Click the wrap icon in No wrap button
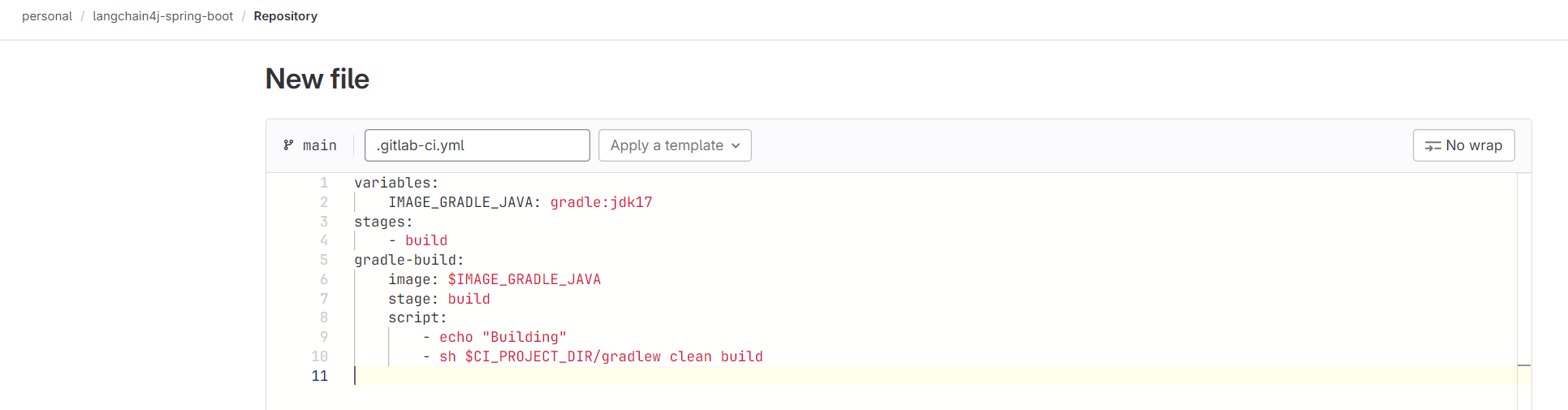The height and width of the screenshot is (410, 1568). coord(1432,146)
